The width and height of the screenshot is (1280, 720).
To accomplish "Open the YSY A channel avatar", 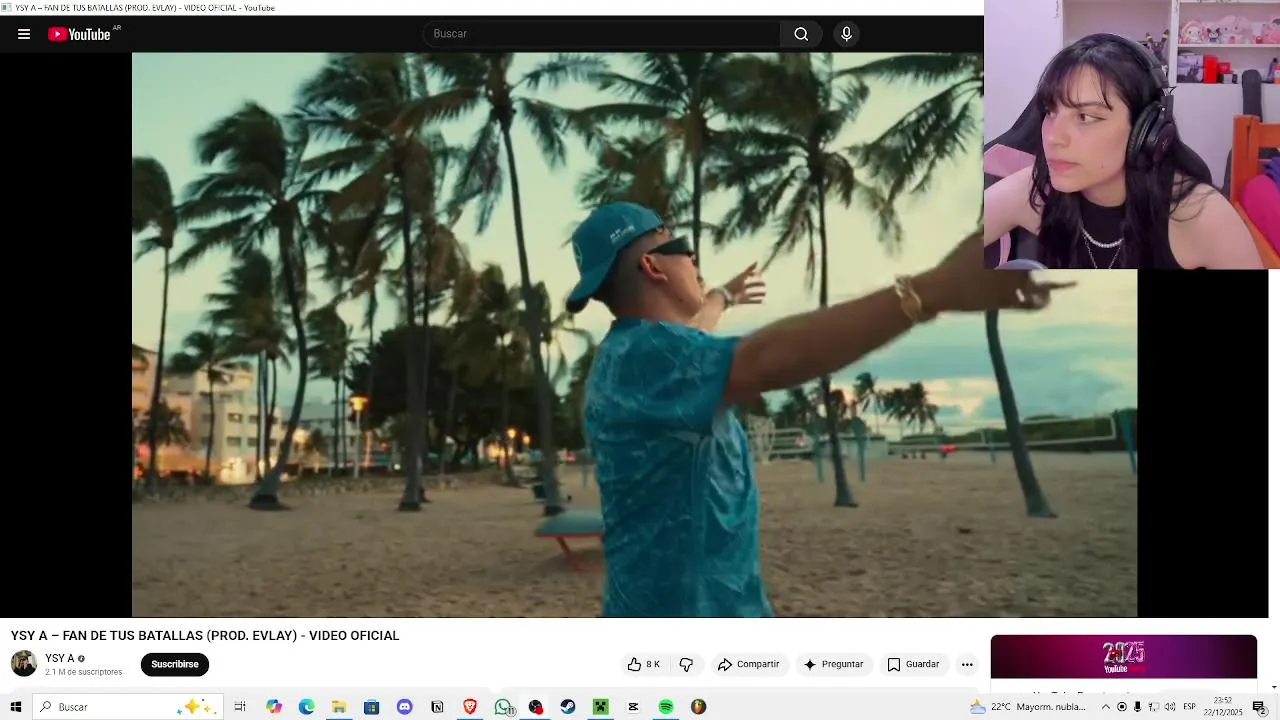I will click(x=24, y=663).
